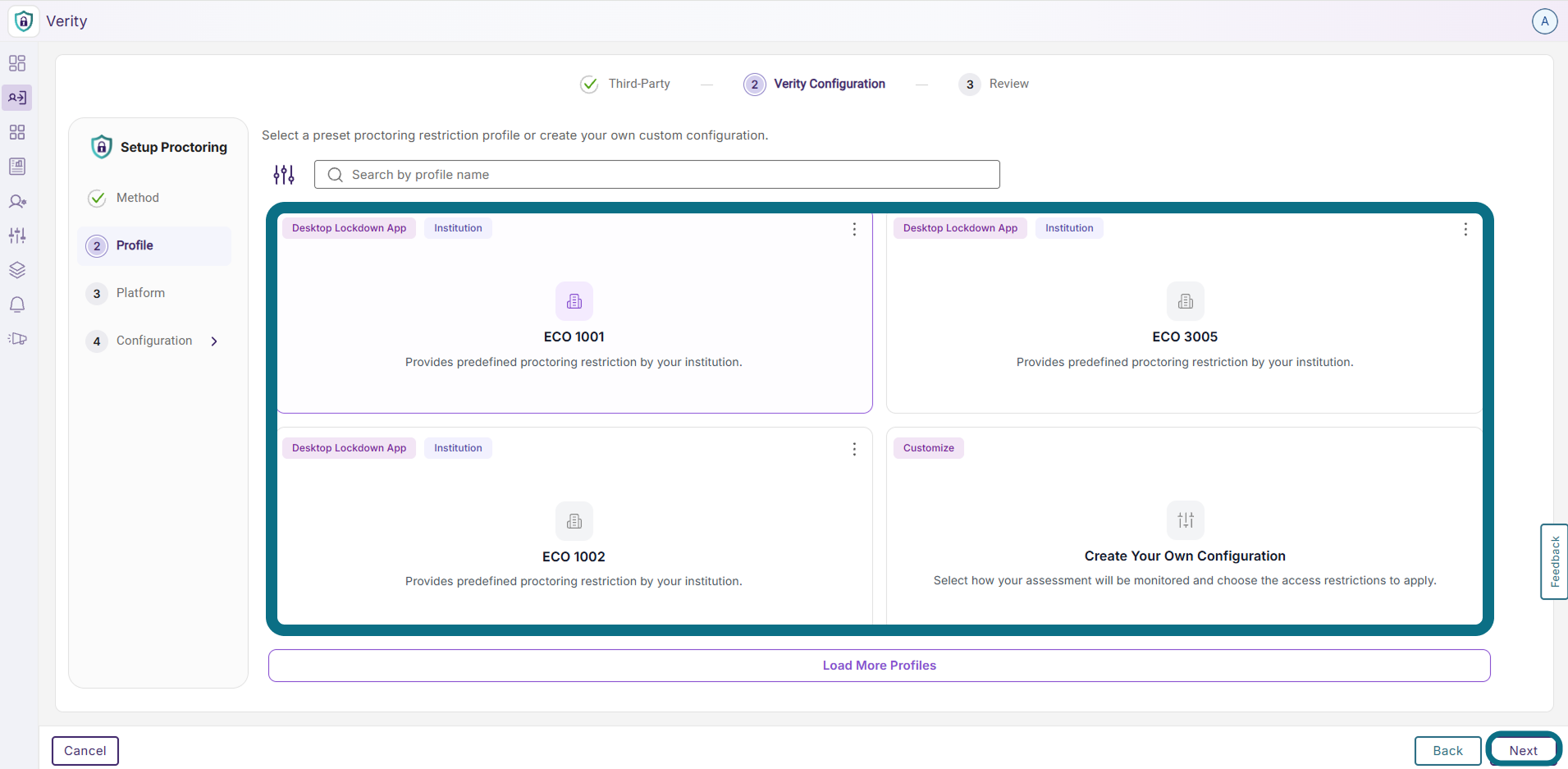Open the user settings sidebar icon
Screen dimensions: 1568x769
point(17,201)
